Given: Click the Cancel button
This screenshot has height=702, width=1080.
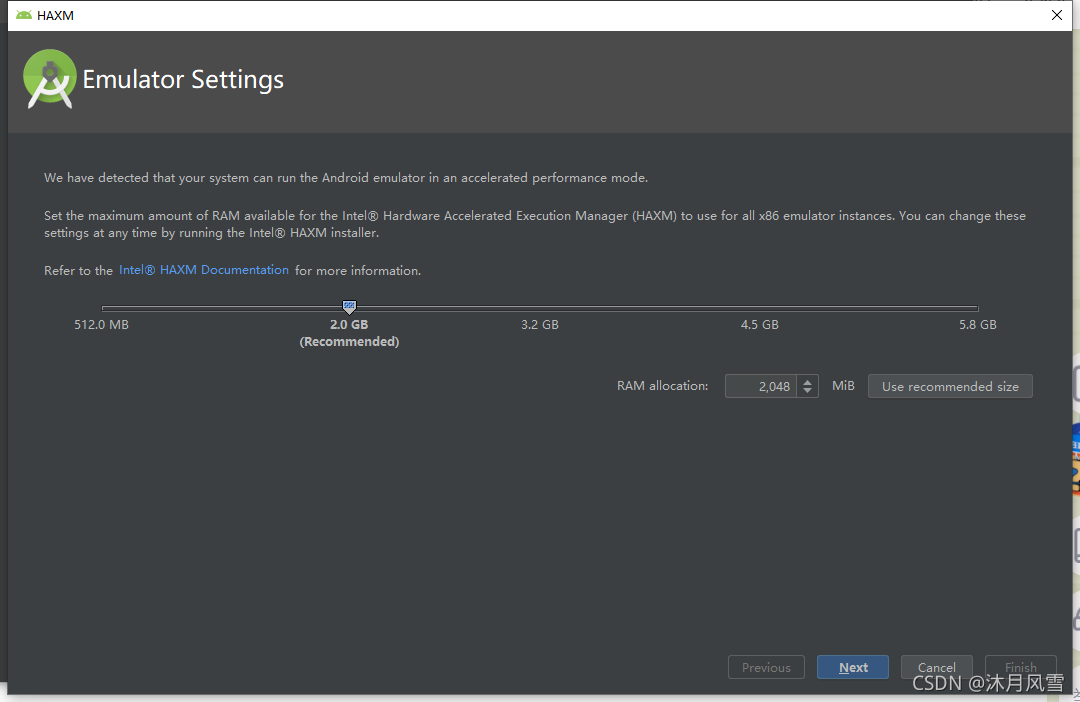Looking at the screenshot, I should coord(936,667).
